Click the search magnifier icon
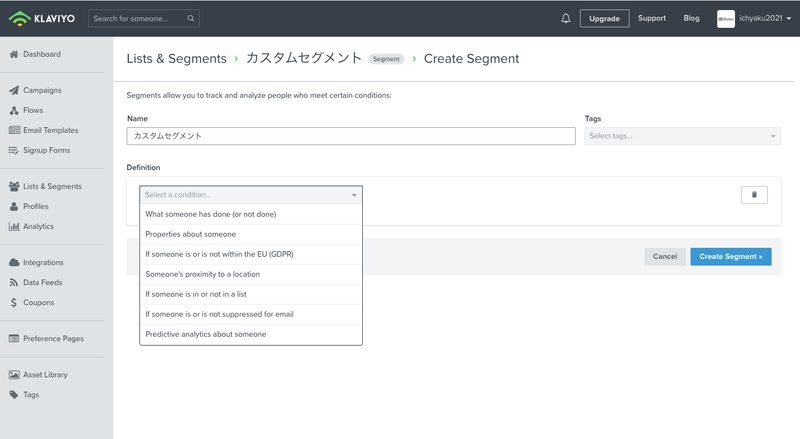Viewport: 800px width, 439px height. 191,18
